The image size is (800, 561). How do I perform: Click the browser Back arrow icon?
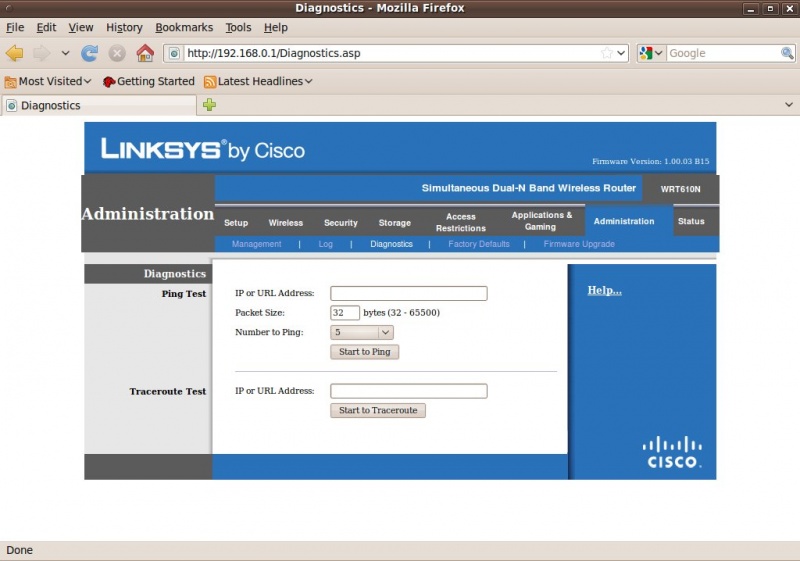point(15,53)
